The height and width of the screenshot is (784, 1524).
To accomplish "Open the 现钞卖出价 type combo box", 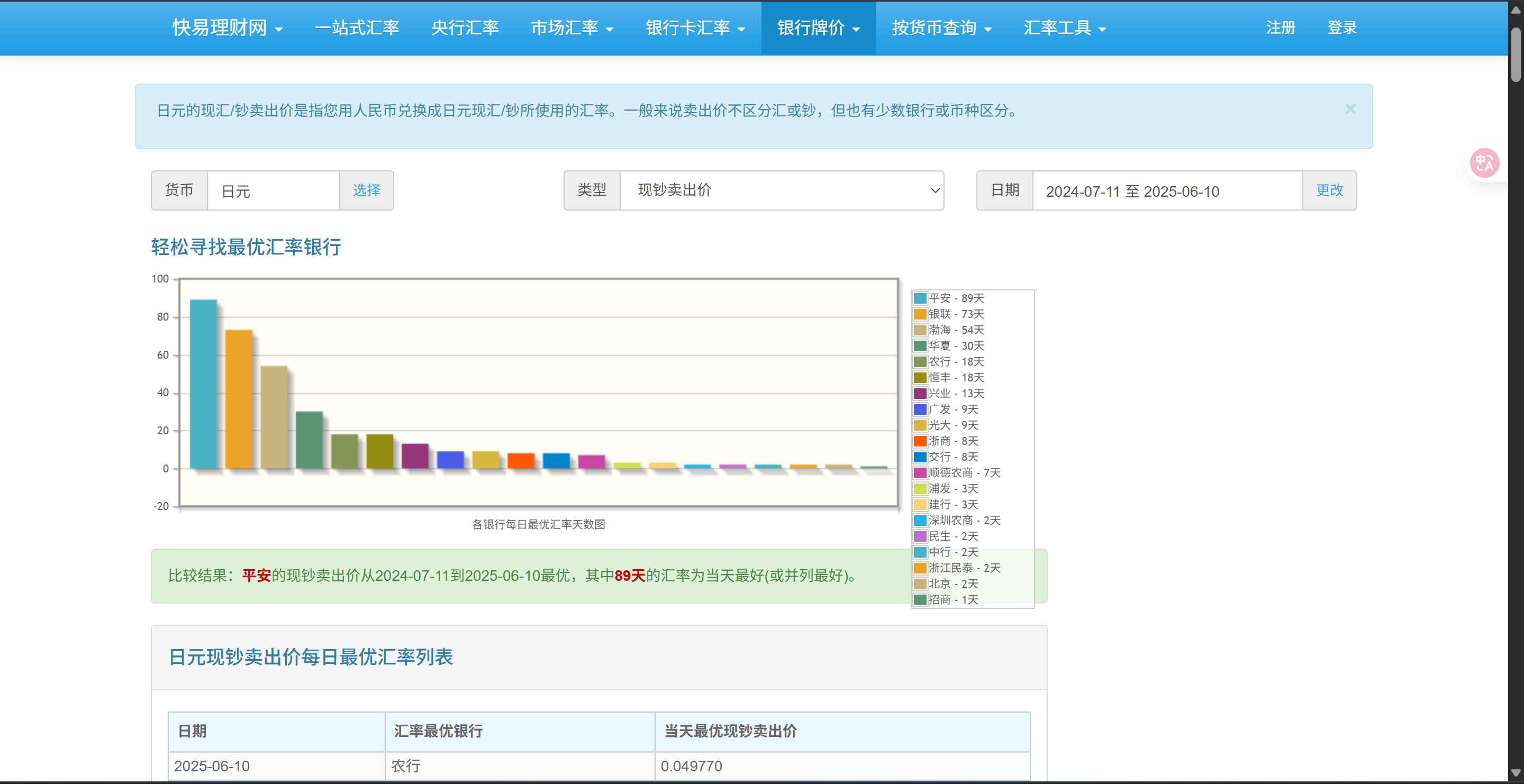I will (781, 190).
